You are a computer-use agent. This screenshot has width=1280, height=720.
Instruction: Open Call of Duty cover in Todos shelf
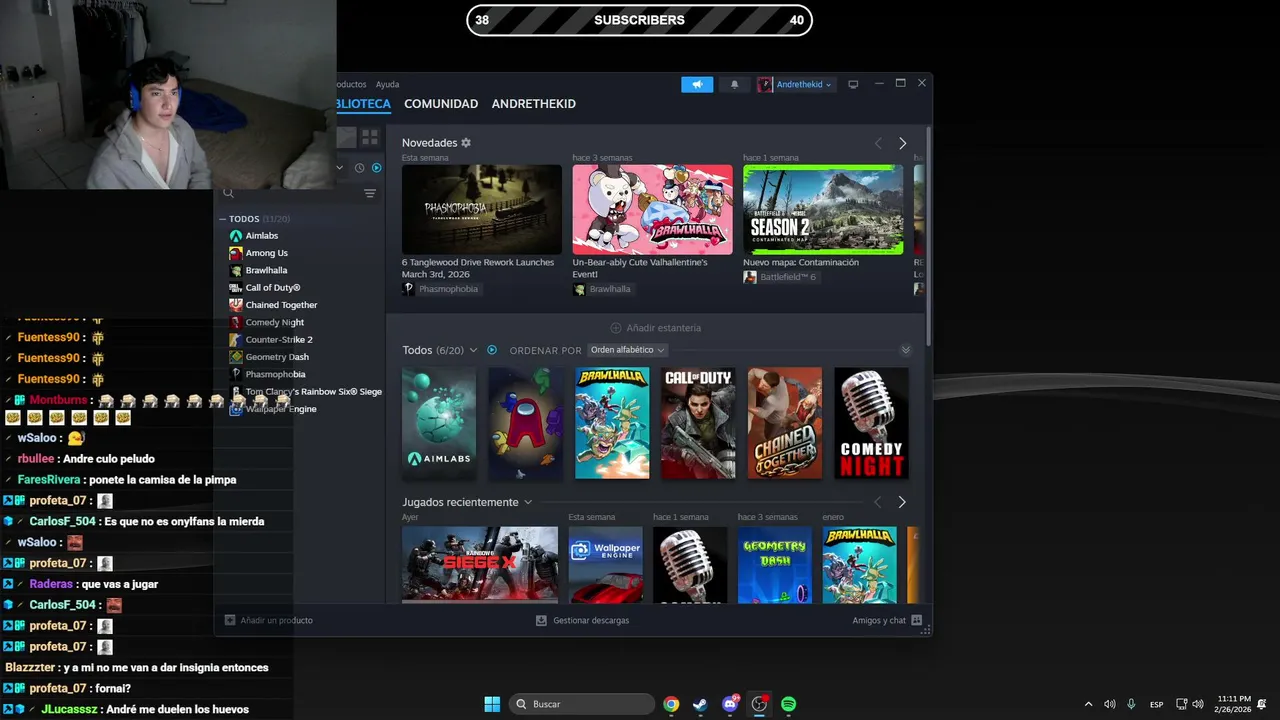(x=698, y=423)
